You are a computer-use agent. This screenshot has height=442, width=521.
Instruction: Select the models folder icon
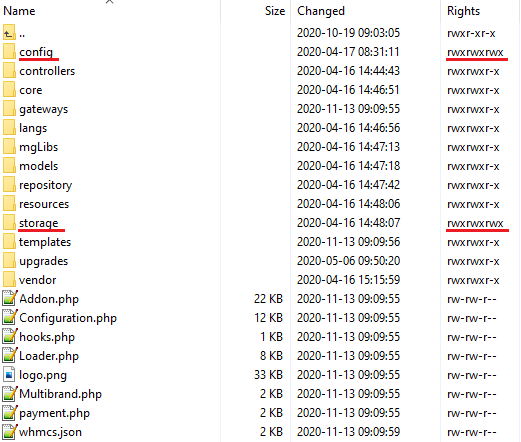click(x=9, y=166)
